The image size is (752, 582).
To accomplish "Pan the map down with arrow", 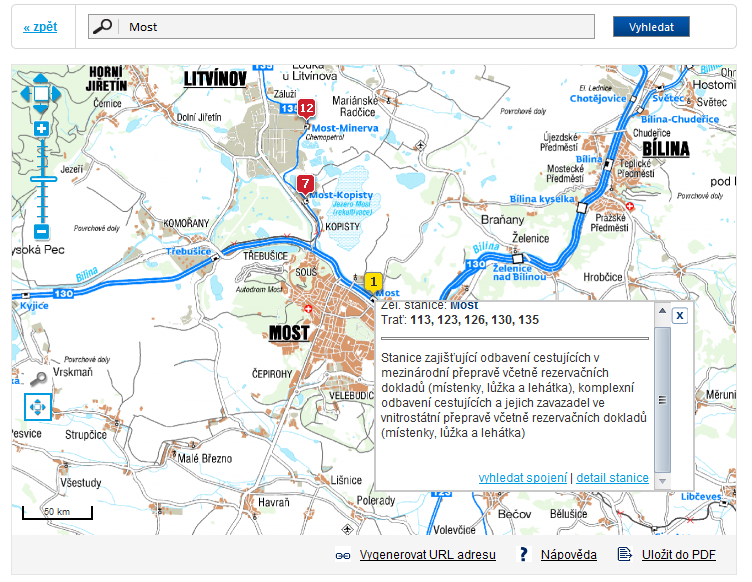I will point(41,109).
